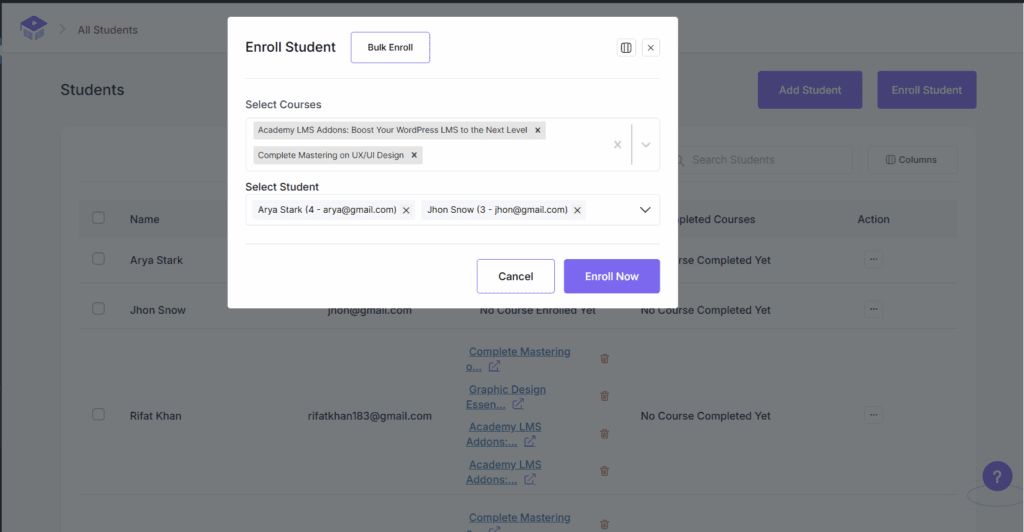Cancel the enroll student dialog
This screenshot has height=532, width=1024.
point(515,276)
